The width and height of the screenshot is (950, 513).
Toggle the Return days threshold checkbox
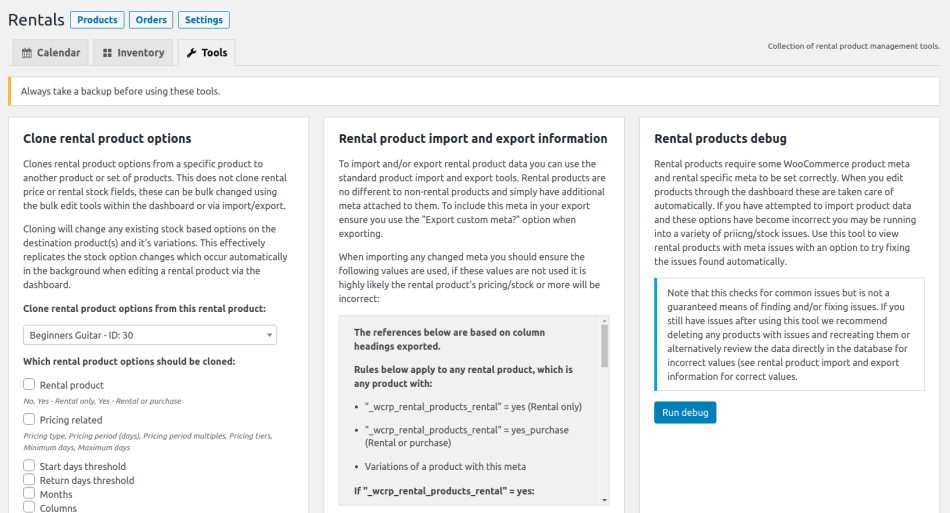click(x=29, y=480)
